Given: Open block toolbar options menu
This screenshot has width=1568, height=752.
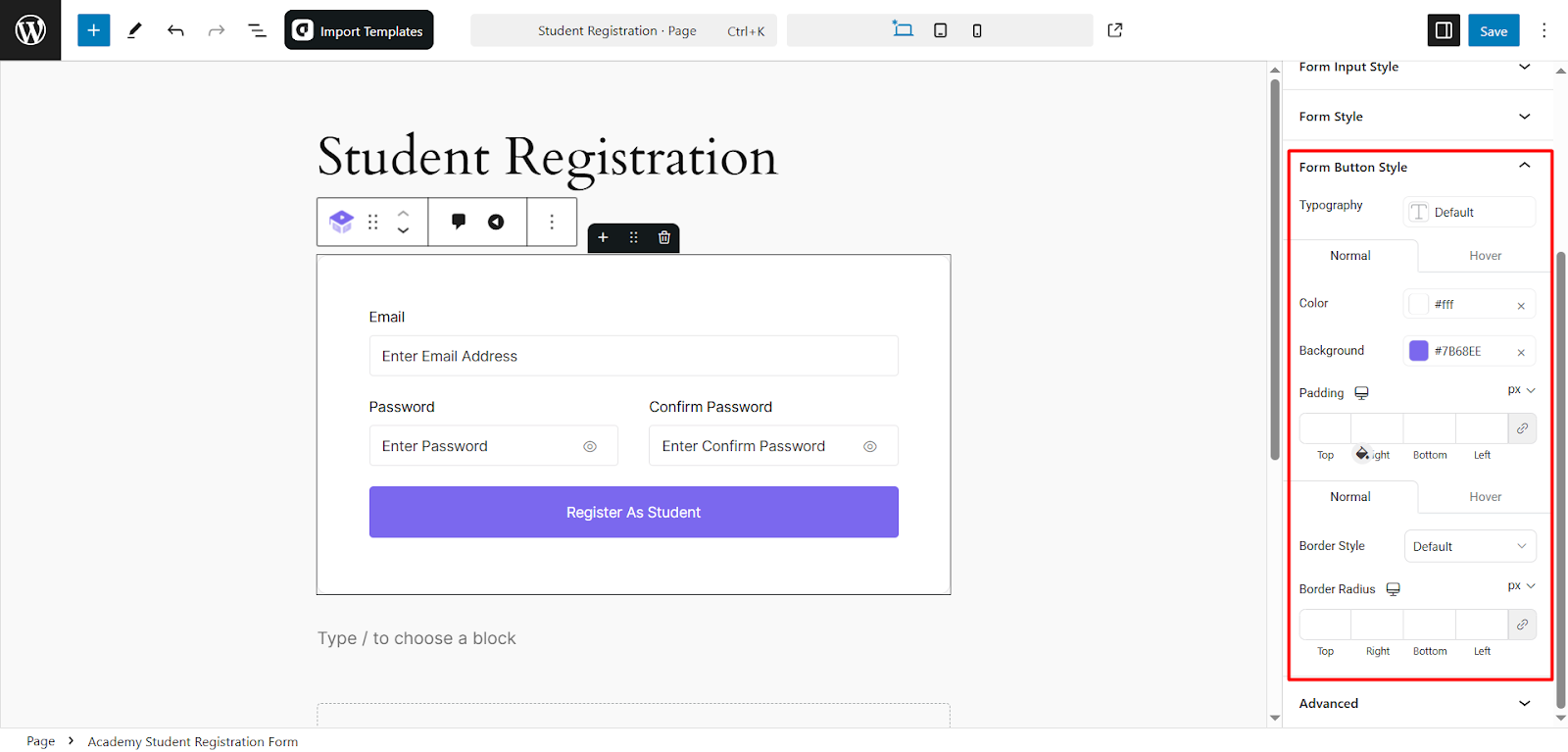Looking at the screenshot, I should pos(552,222).
